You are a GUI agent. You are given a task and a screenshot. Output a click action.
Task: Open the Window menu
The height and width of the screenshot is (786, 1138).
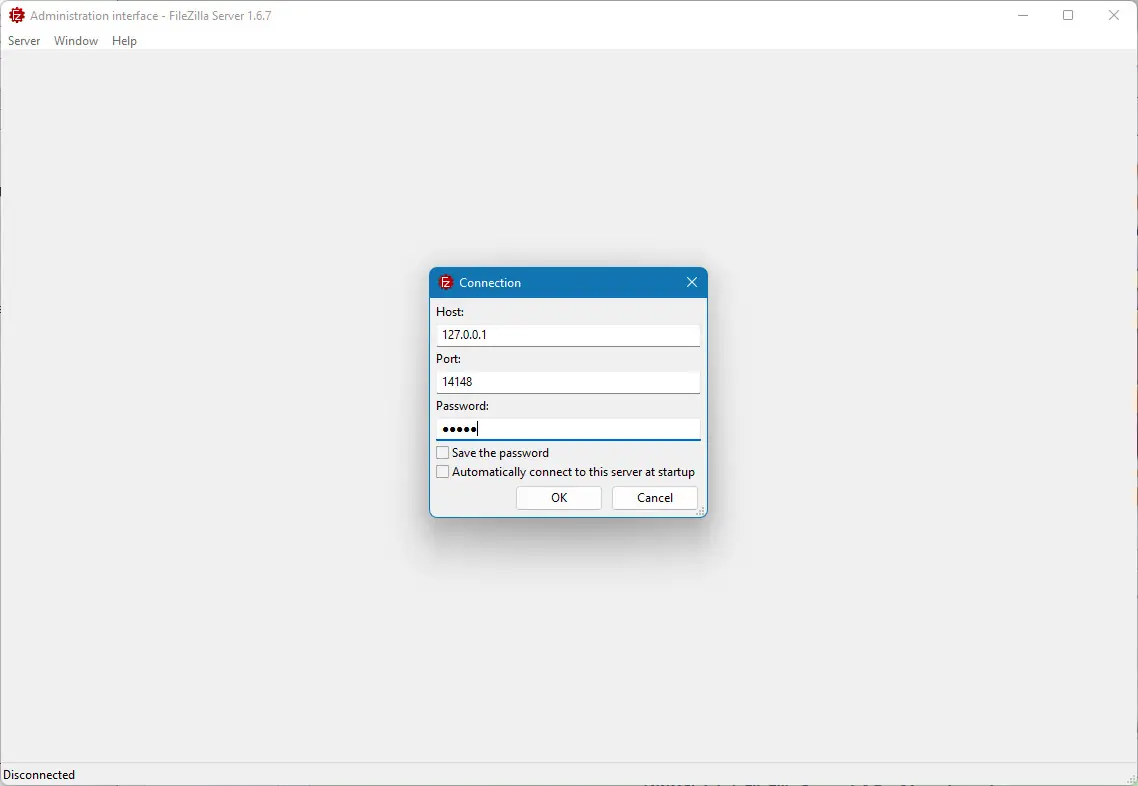[x=75, y=41]
